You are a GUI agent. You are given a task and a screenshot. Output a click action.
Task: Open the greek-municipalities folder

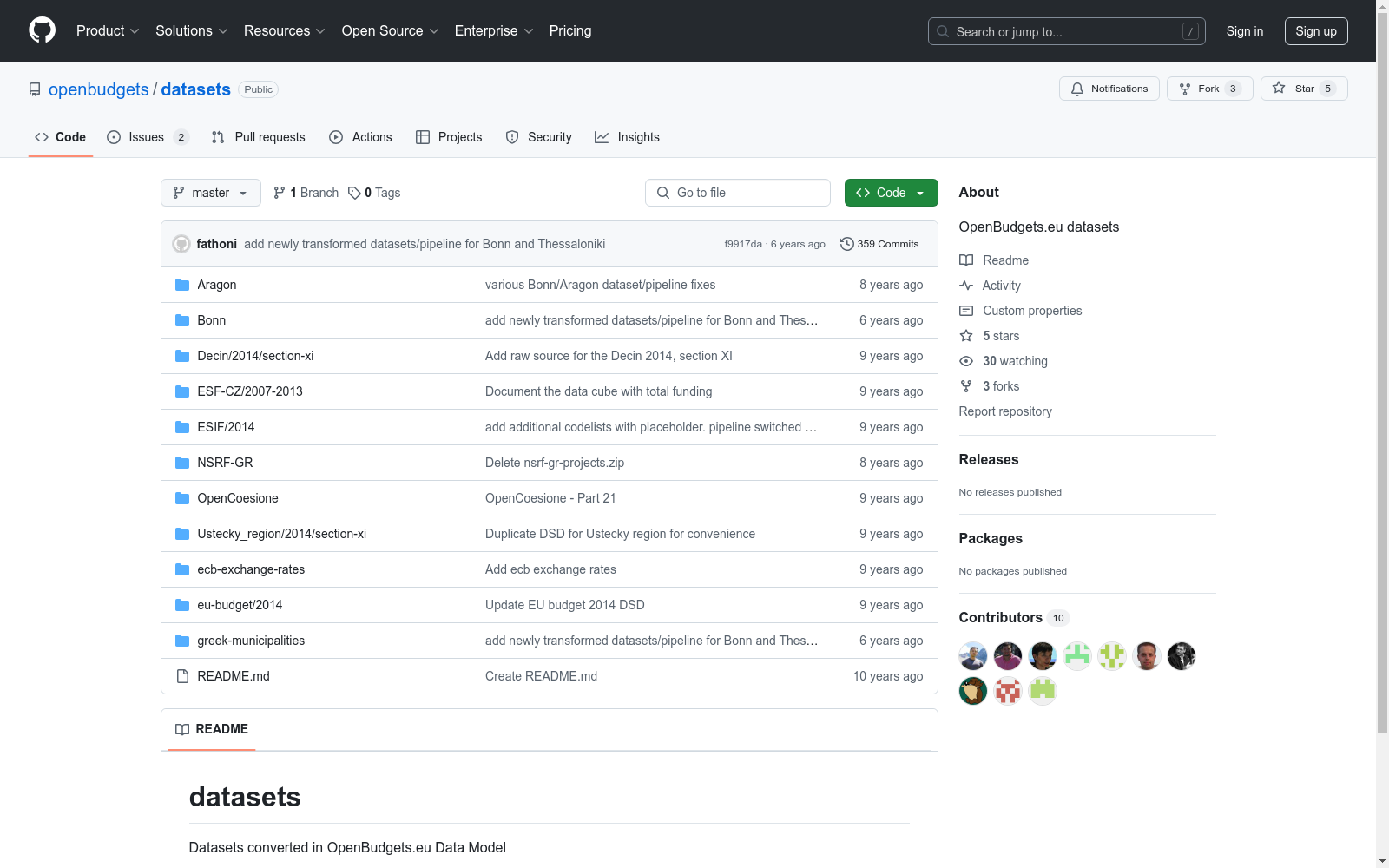pos(251,641)
